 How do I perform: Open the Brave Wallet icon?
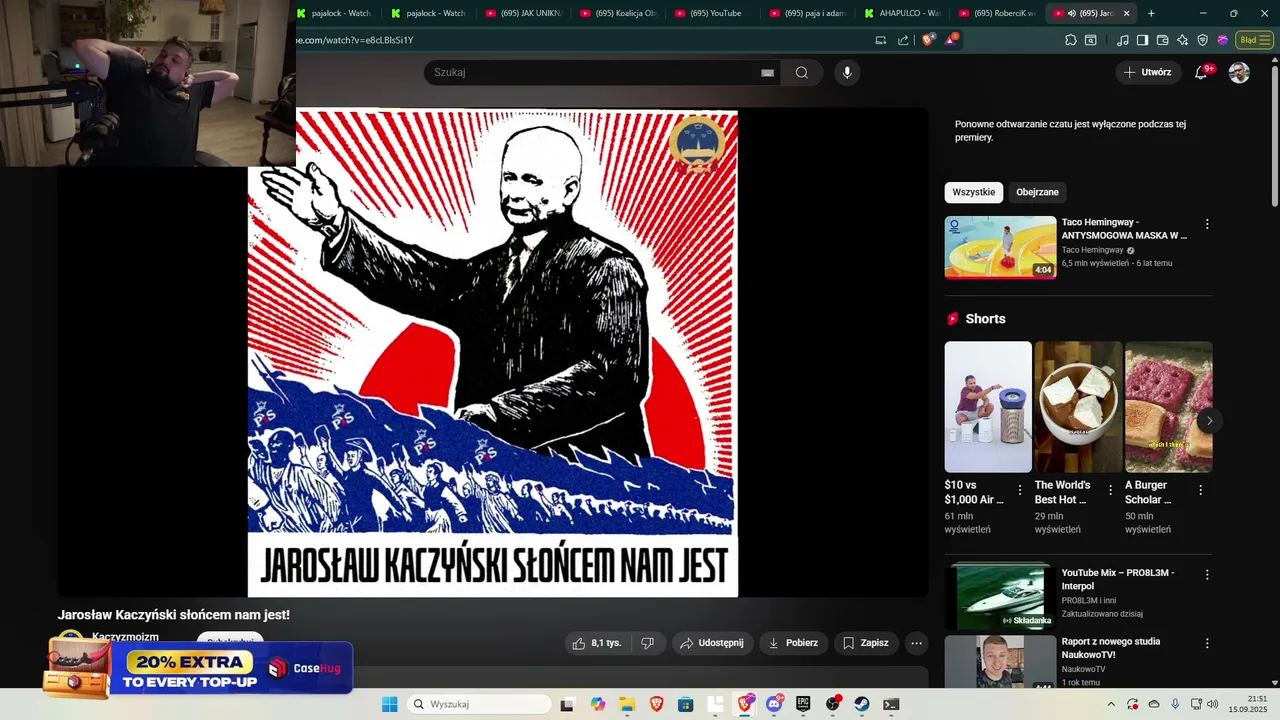coord(1163,40)
